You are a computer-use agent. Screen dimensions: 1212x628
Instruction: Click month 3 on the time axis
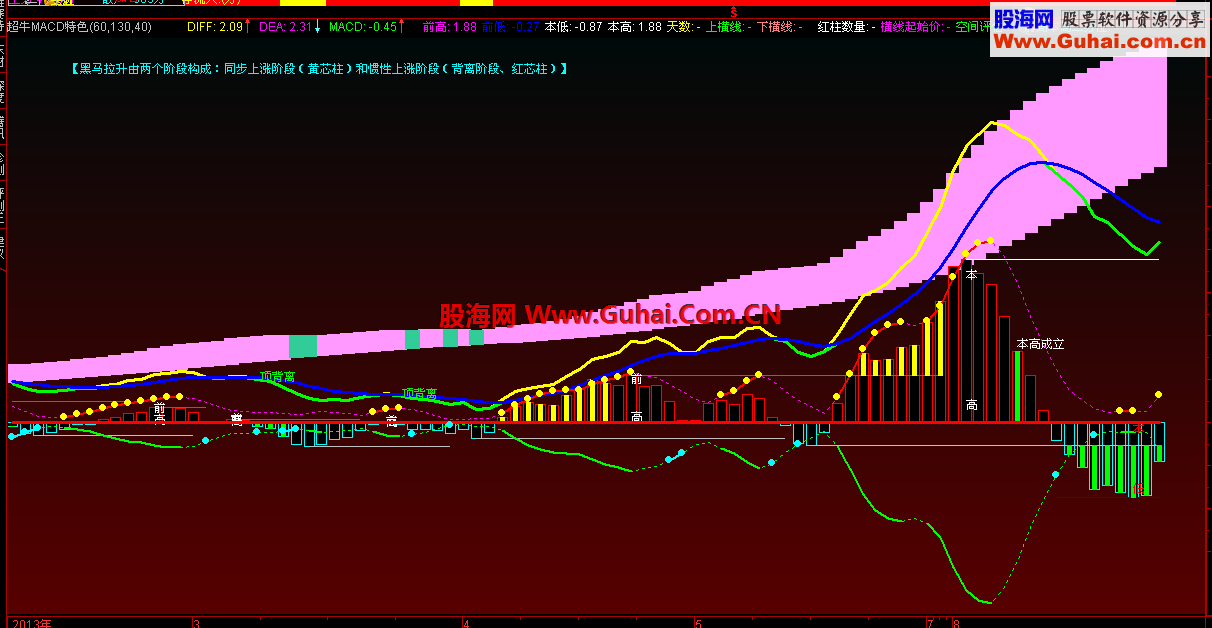[196, 623]
